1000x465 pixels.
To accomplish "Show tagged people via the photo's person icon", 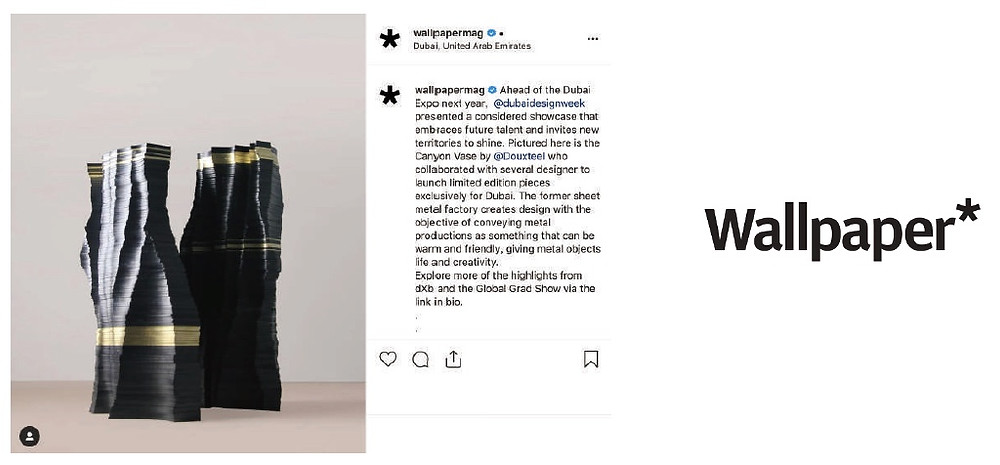I will point(29,436).
